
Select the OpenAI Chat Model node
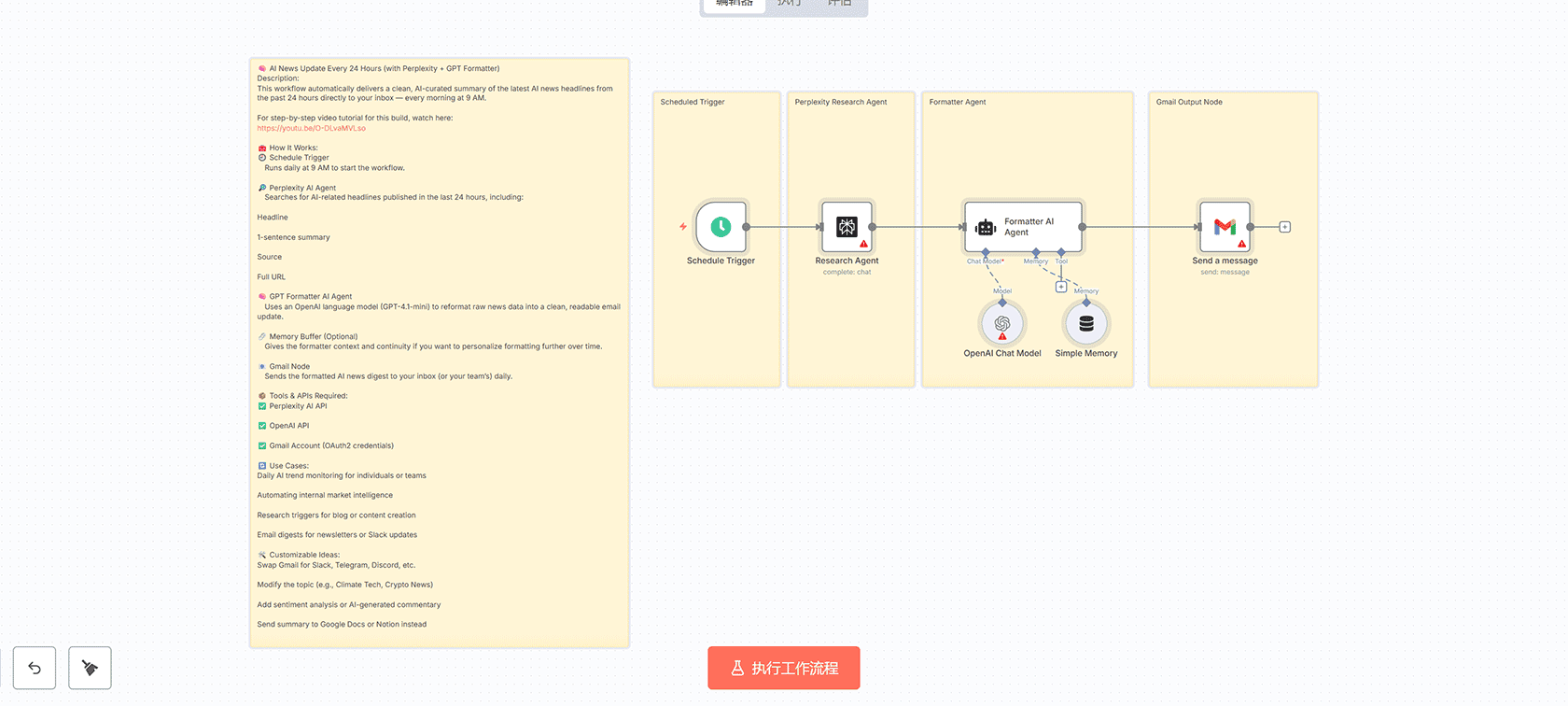[1002, 324]
